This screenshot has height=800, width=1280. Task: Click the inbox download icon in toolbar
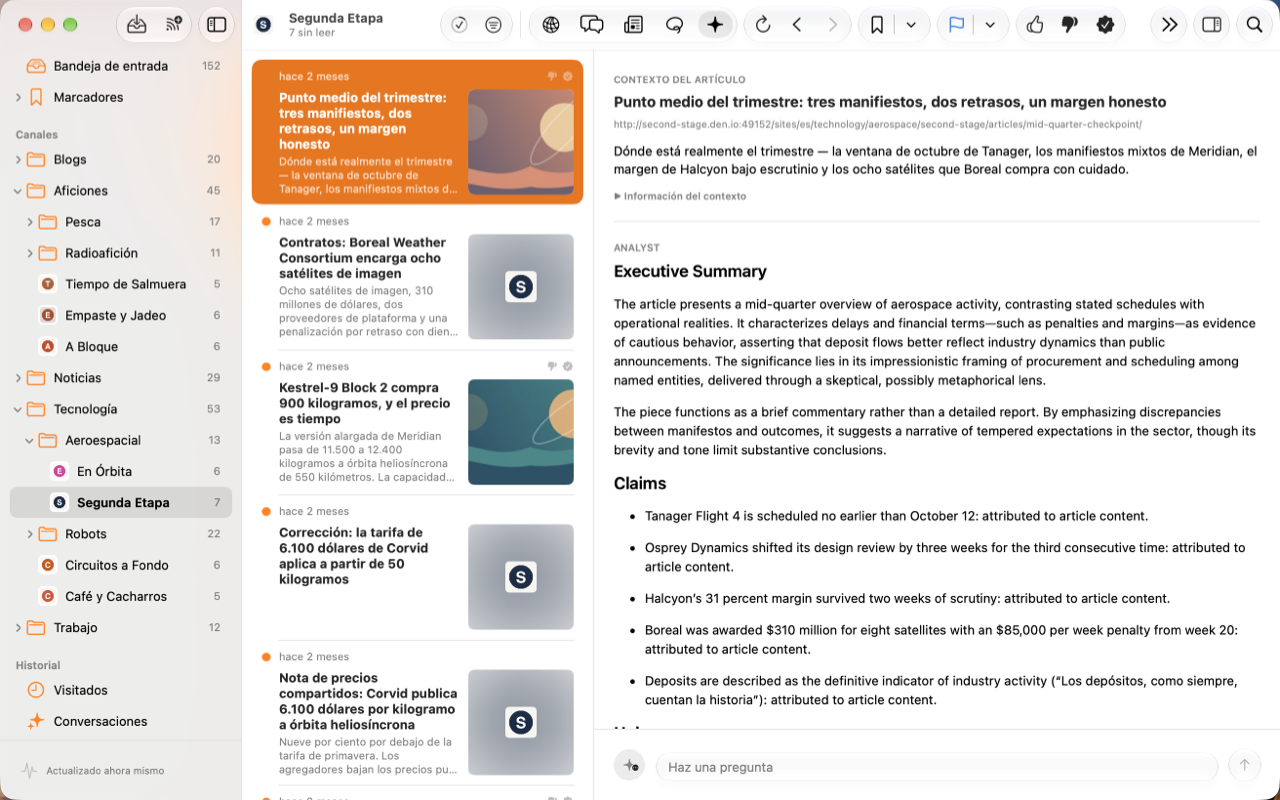click(x=137, y=25)
